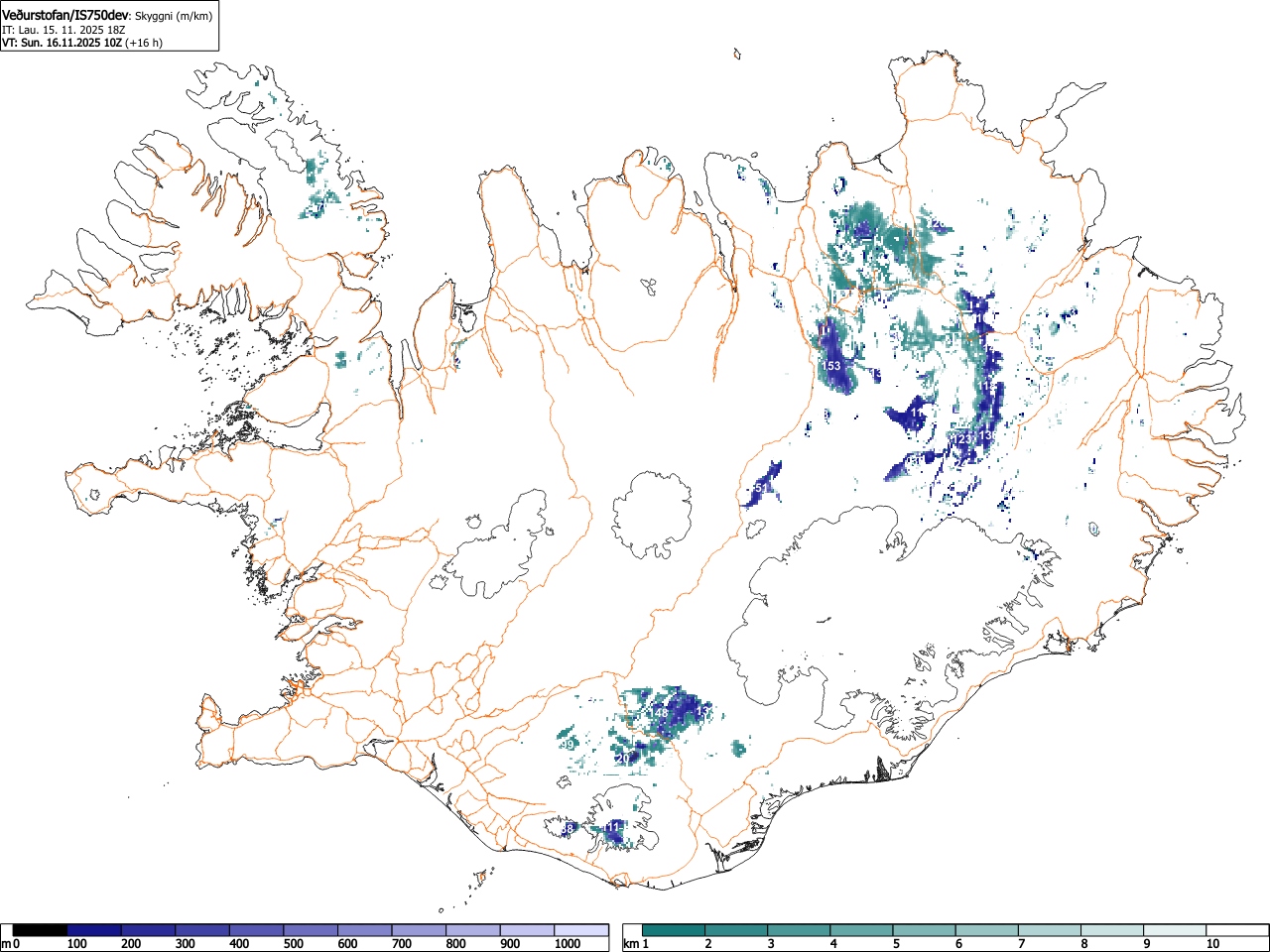Select the 400–500 m legend swatch

click(x=257, y=930)
